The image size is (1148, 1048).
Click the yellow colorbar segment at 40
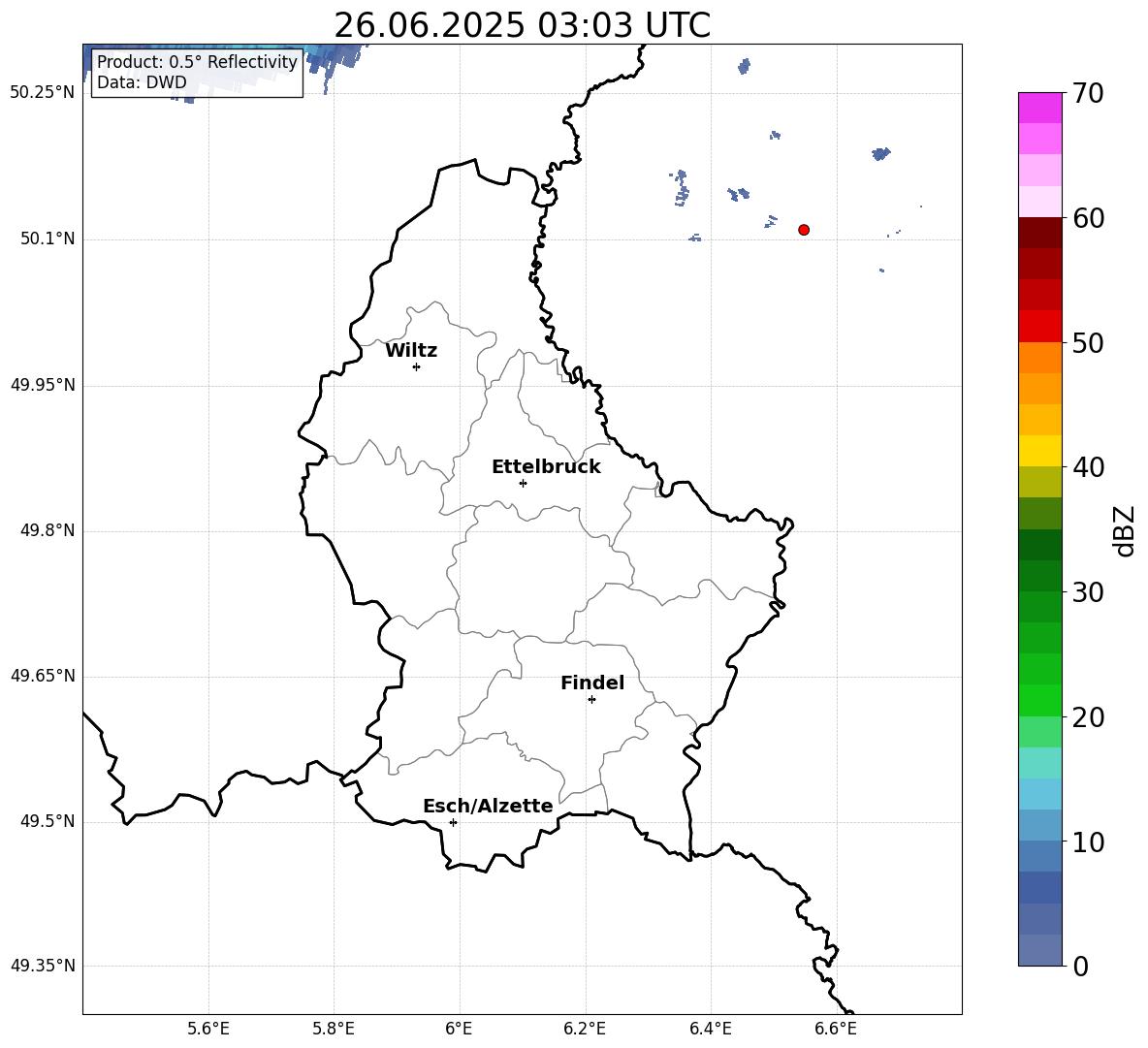(x=1040, y=451)
